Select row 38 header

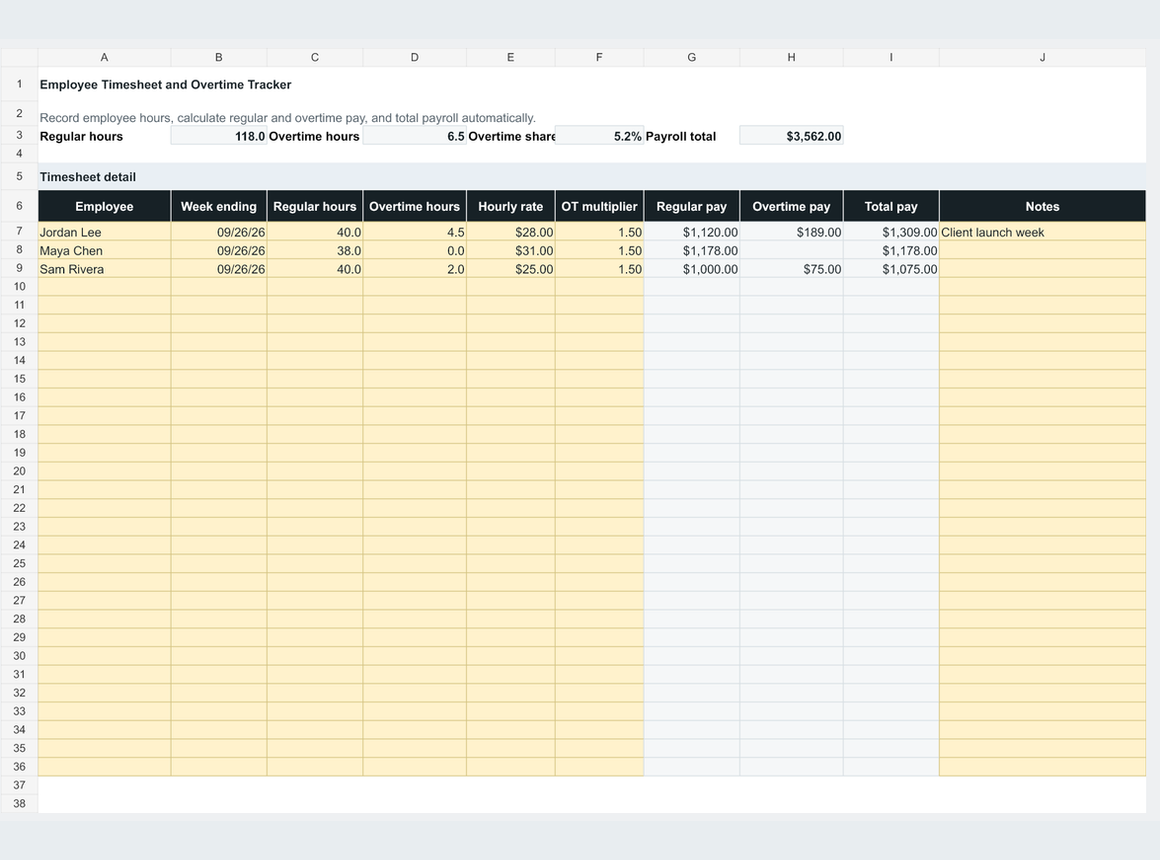tap(19, 804)
